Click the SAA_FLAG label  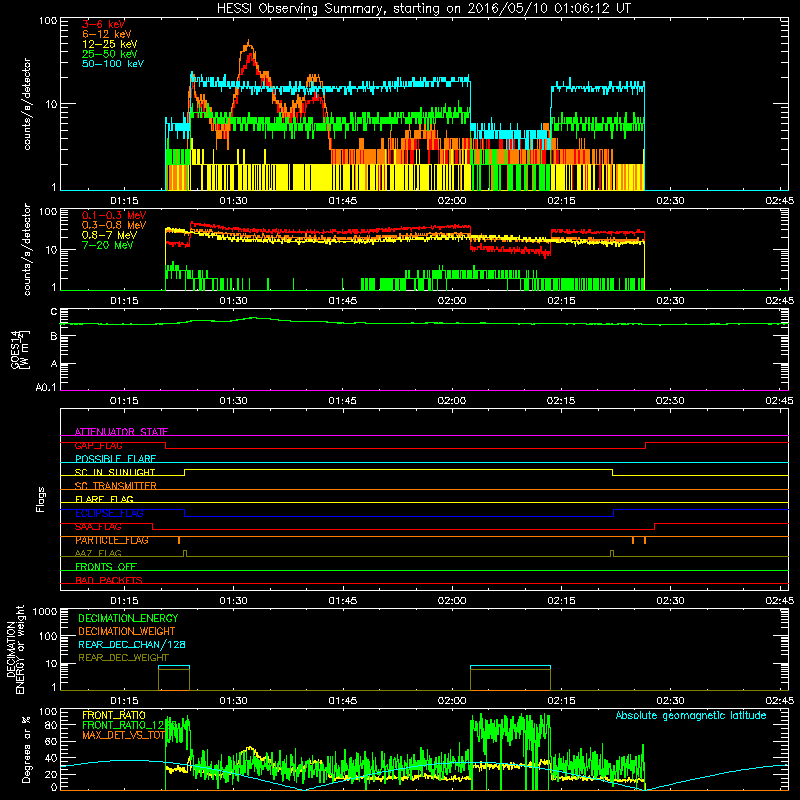coord(98,527)
